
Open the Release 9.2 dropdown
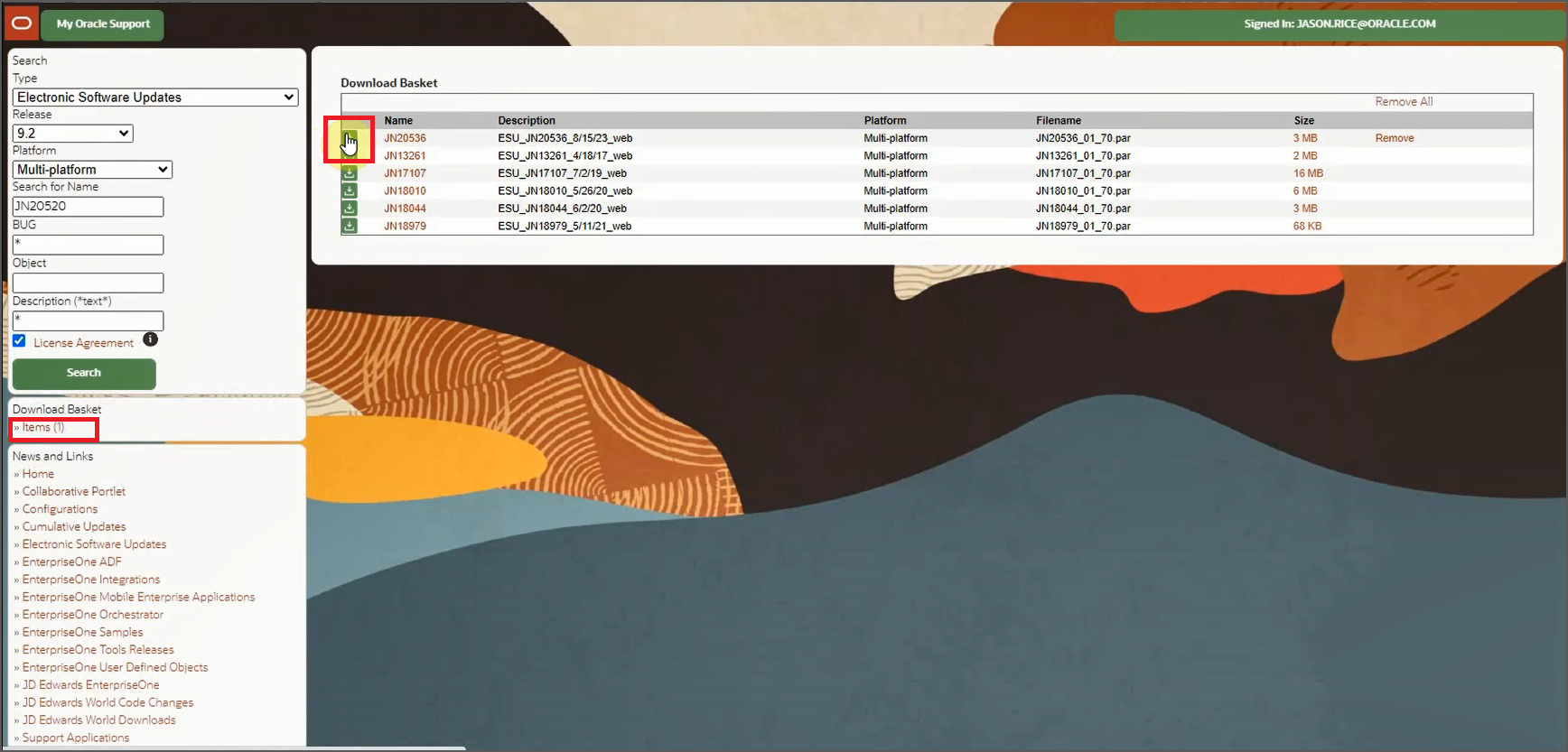(73, 134)
